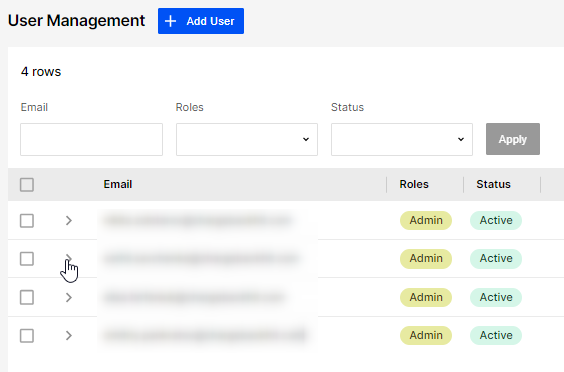The width and height of the screenshot is (564, 372).
Task: Check the third user row checkbox
Action: click(x=27, y=298)
